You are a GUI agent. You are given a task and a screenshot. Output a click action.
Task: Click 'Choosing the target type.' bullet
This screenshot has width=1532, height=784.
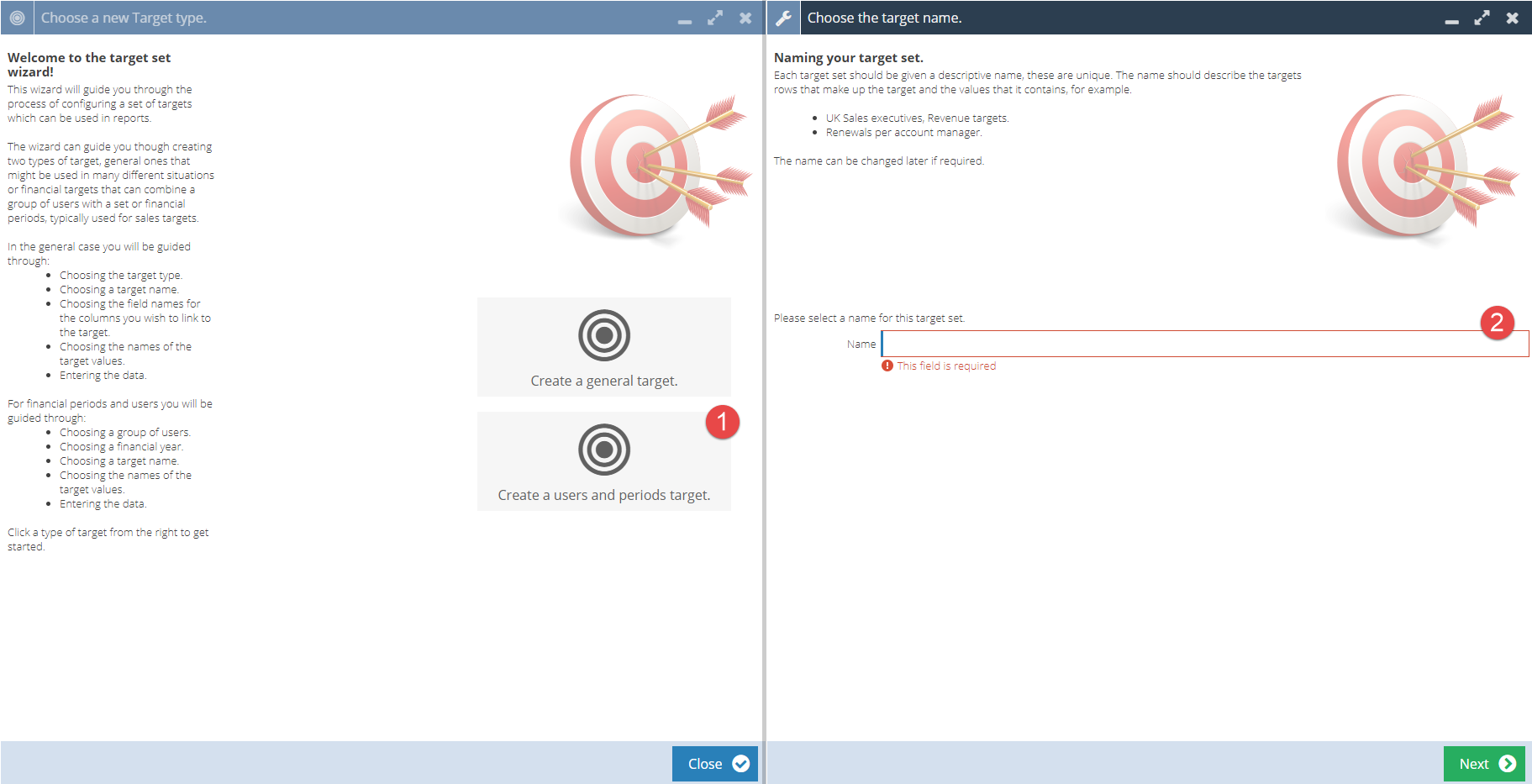click(x=121, y=276)
